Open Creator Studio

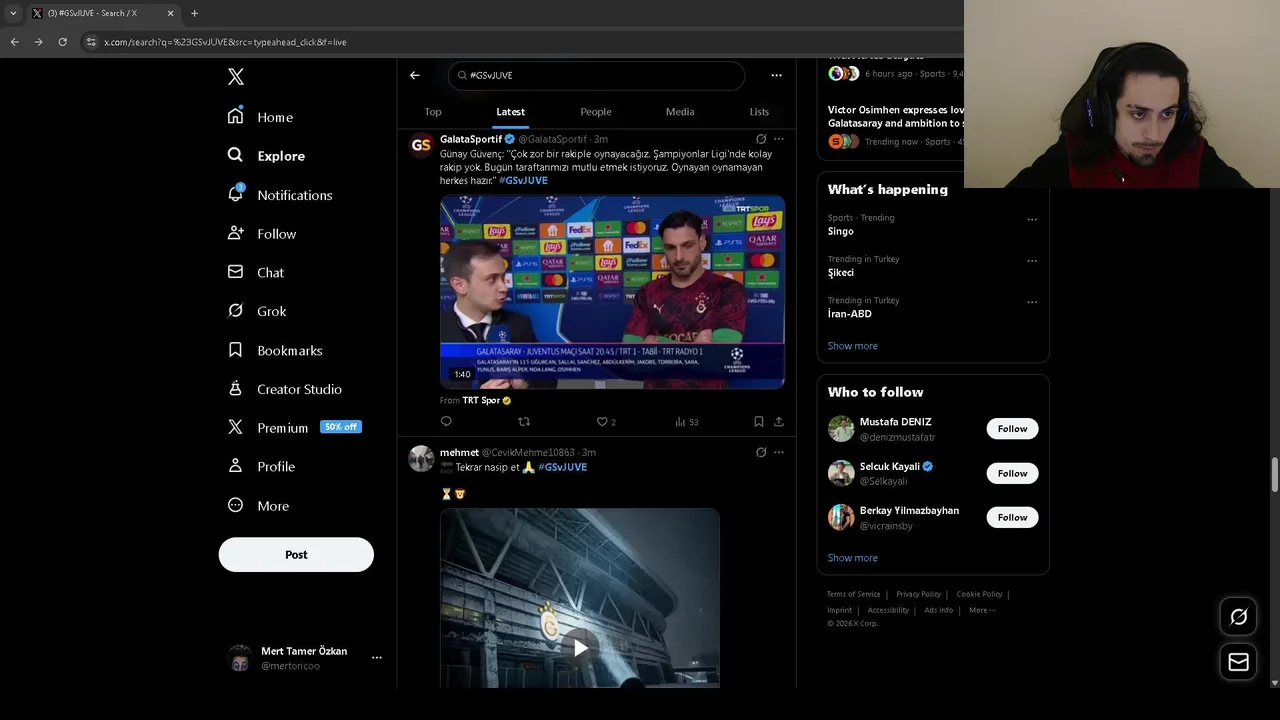point(285,389)
